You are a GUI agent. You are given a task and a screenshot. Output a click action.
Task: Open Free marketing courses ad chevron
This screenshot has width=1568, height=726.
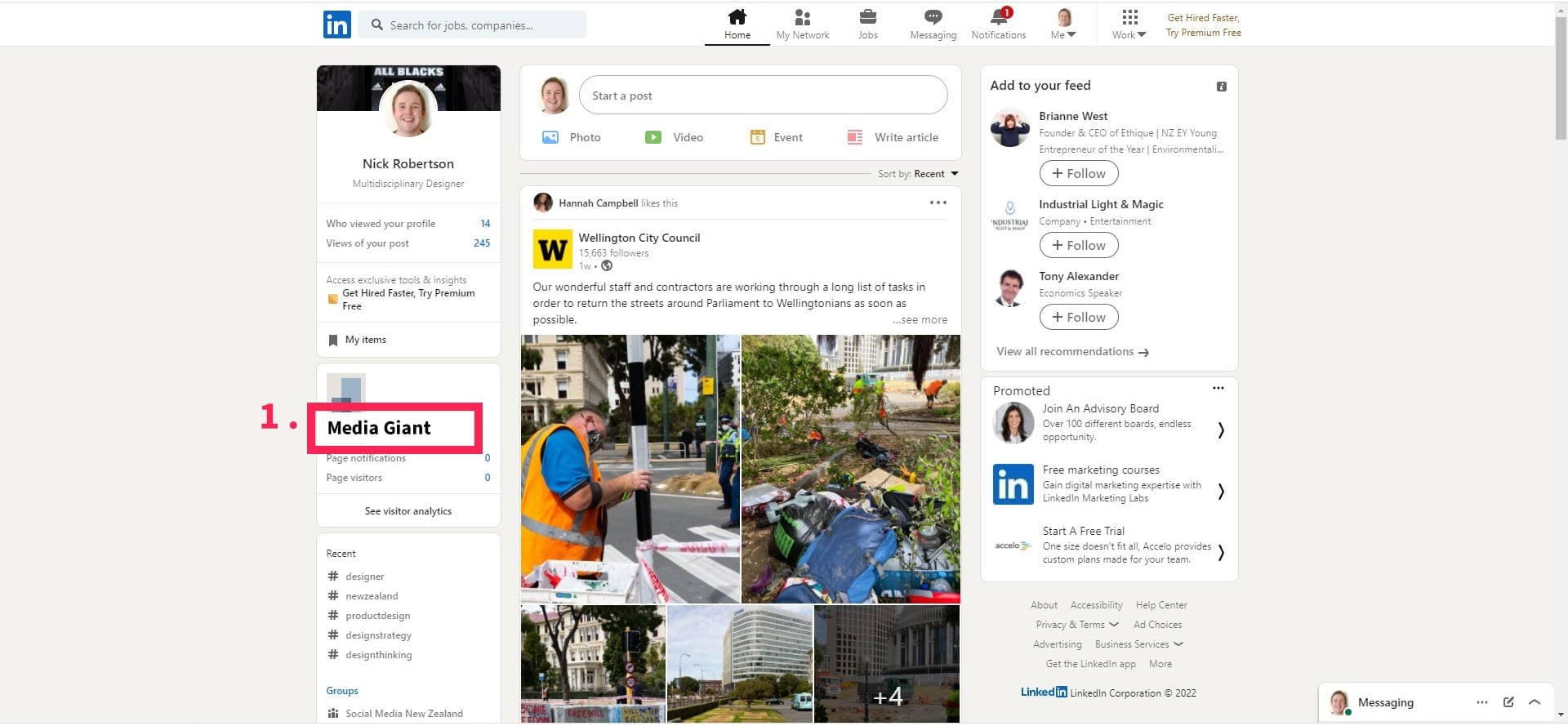coord(1220,492)
